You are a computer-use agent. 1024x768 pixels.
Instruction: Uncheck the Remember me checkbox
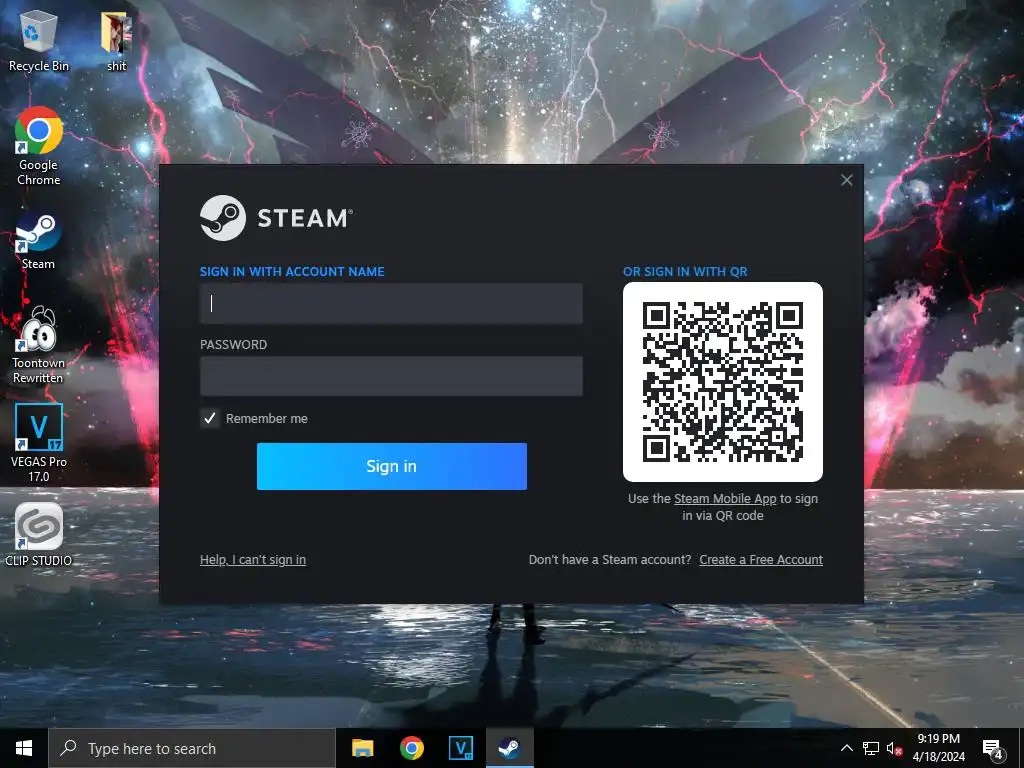(210, 419)
